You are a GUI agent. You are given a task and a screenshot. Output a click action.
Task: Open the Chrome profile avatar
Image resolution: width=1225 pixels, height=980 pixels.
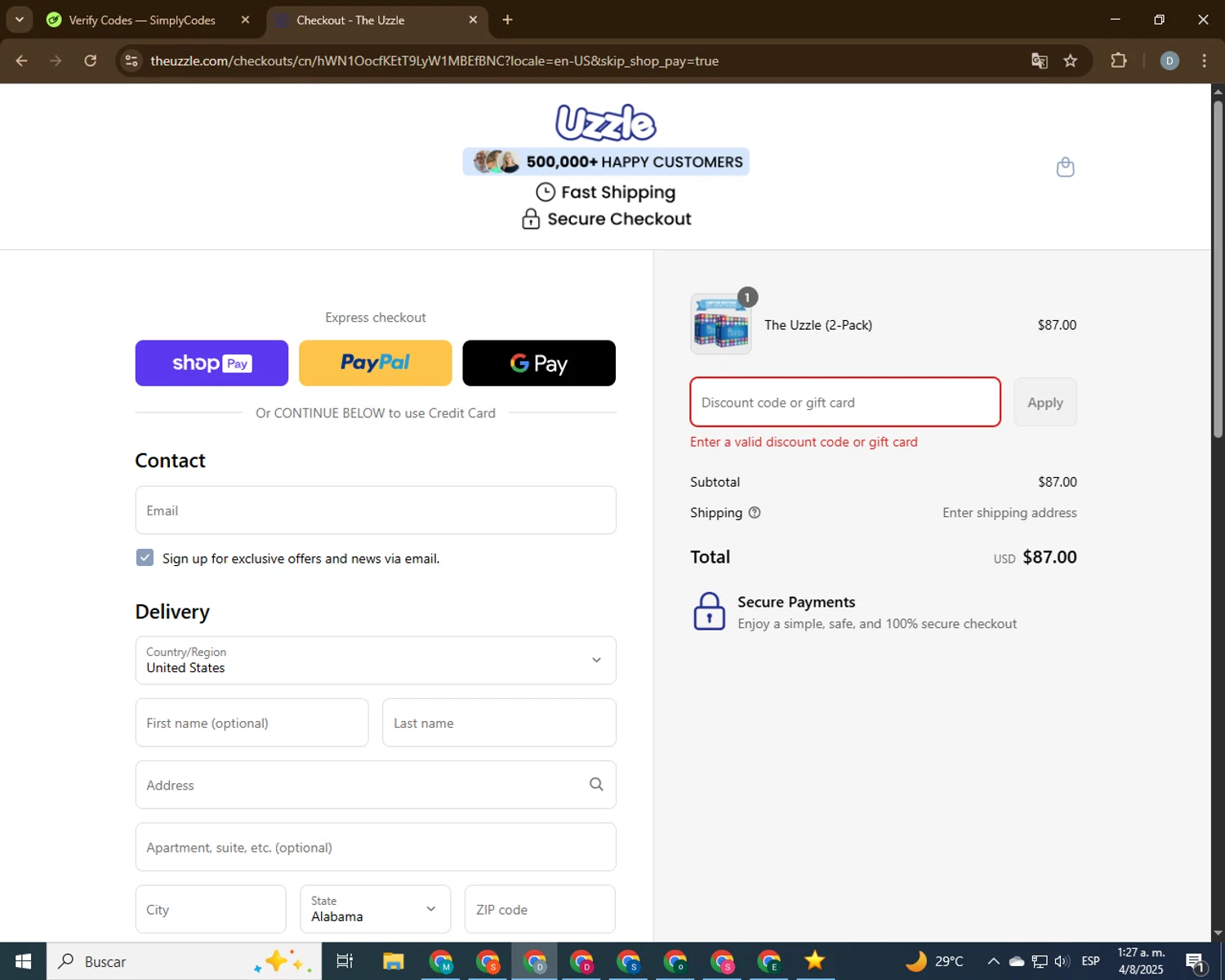pos(1169,60)
